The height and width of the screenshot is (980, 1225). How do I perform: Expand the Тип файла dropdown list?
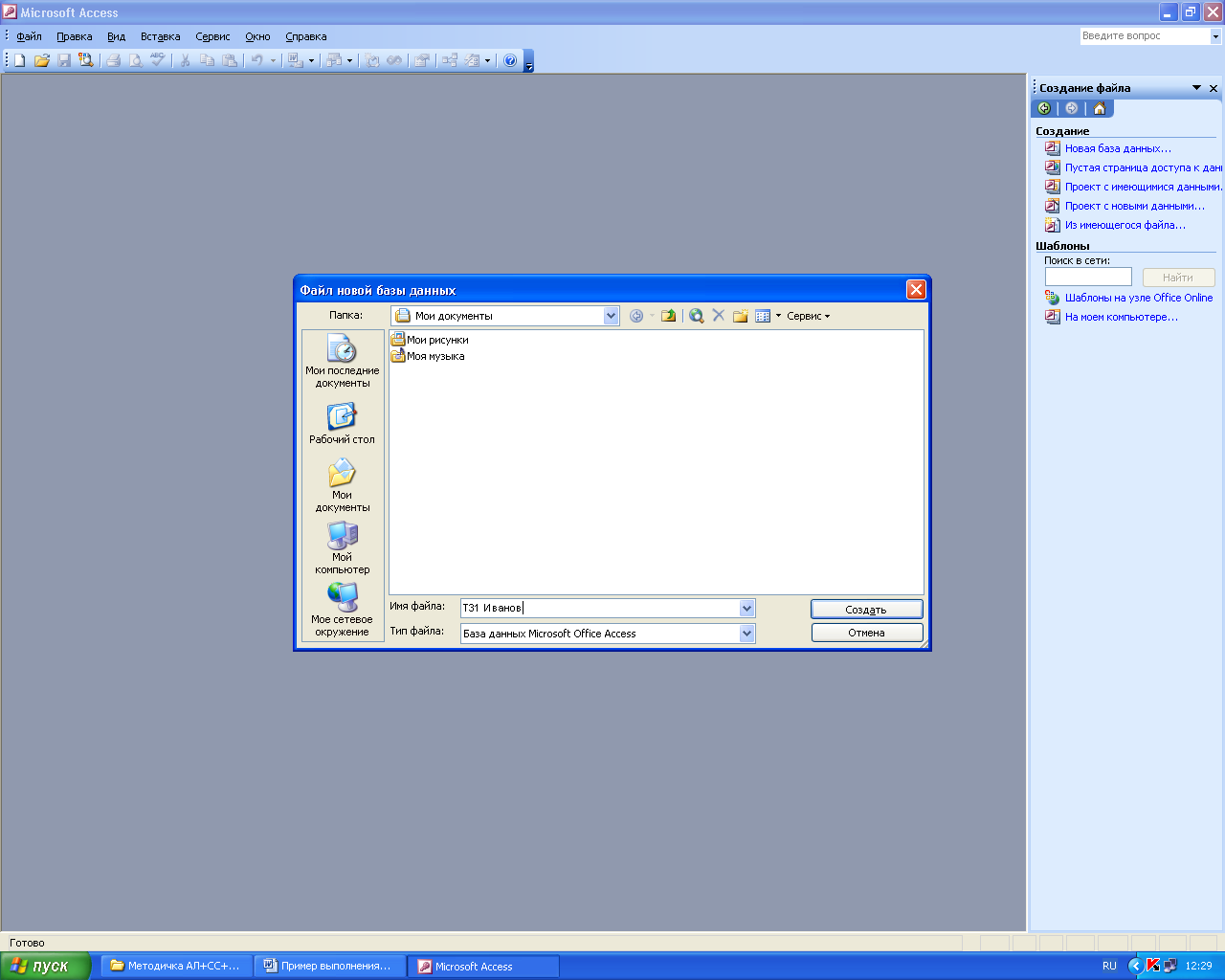pos(746,634)
